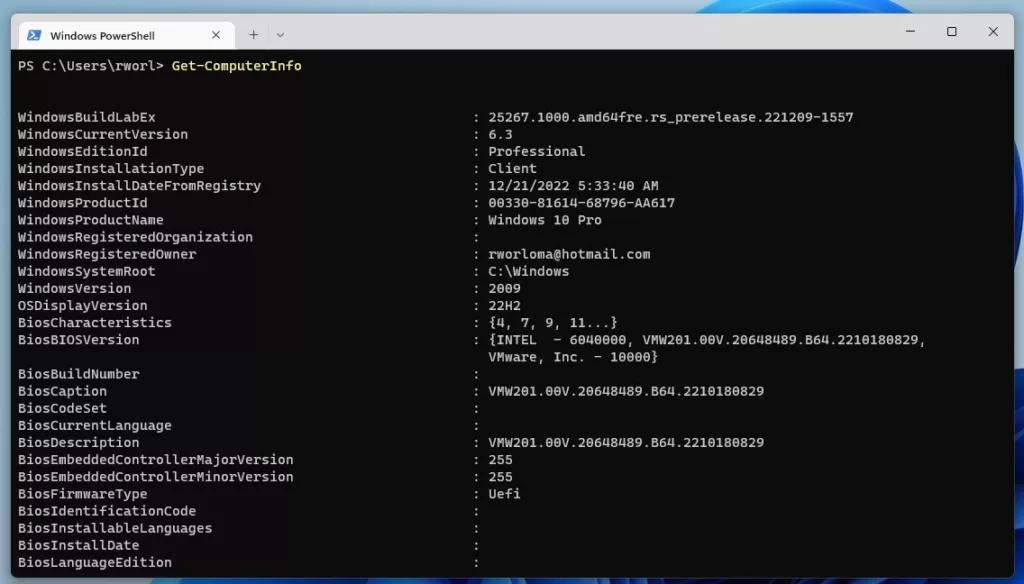This screenshot has width=1024, height=584.
Task: Click the Professional edition value
Action: point(537,152)
